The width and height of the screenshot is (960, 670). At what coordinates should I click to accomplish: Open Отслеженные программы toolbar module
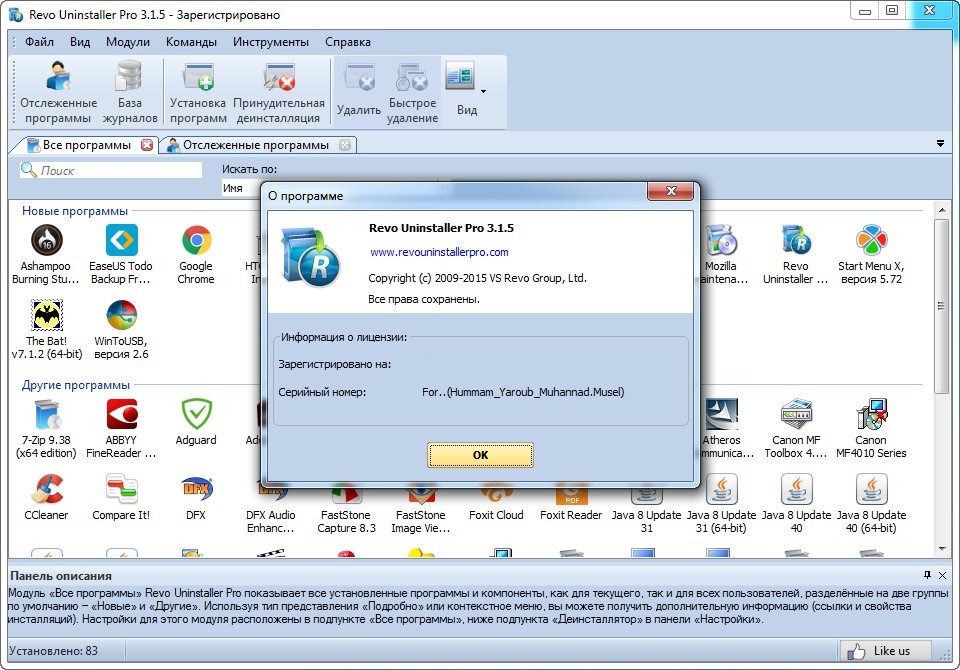[x=58, y=92]
